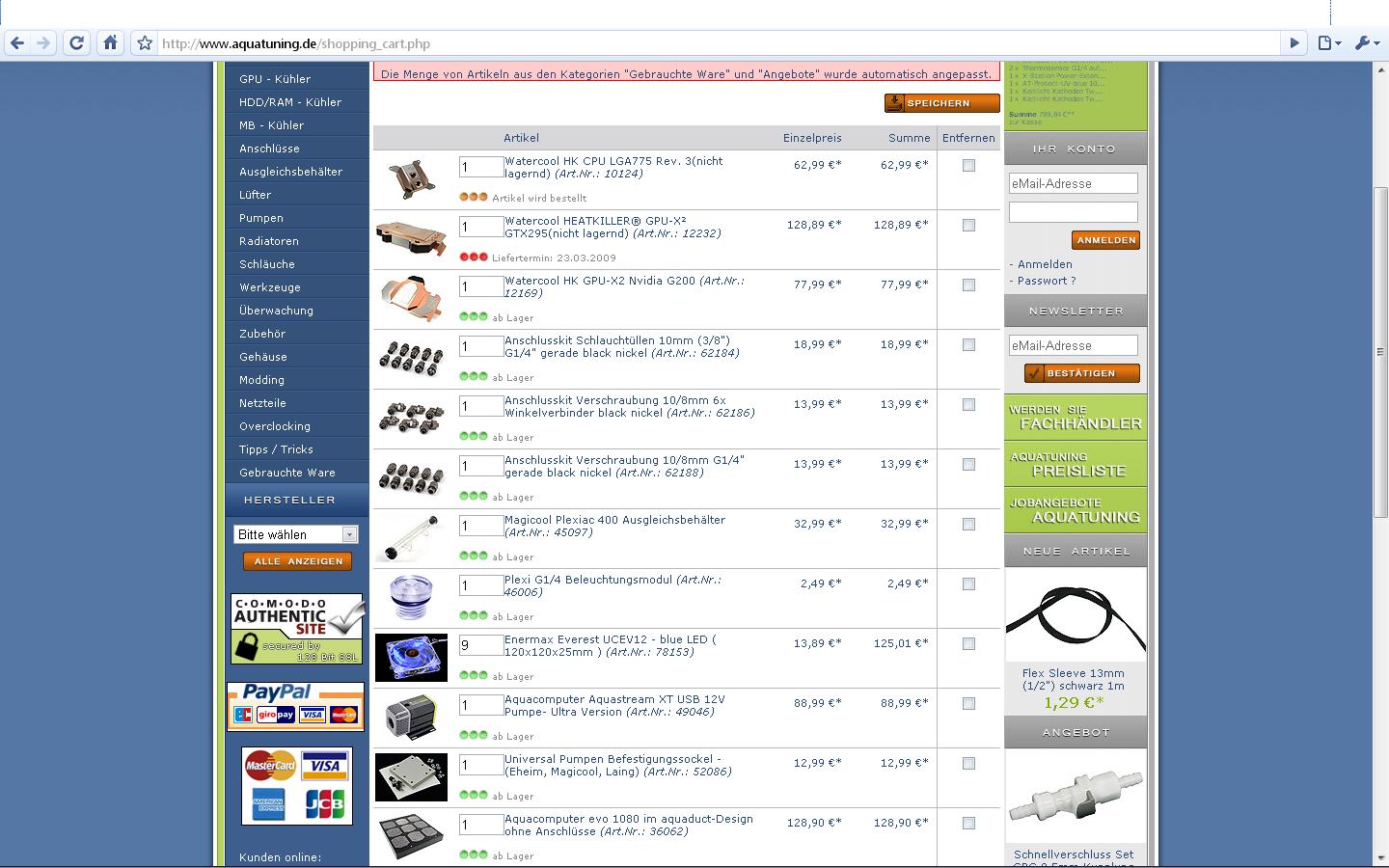This screenshot has width=1389, height=868.
Task: Tick remove checkbox for Plexi G1/4 Beleuchtungsmodul
Action: [968, 584]
